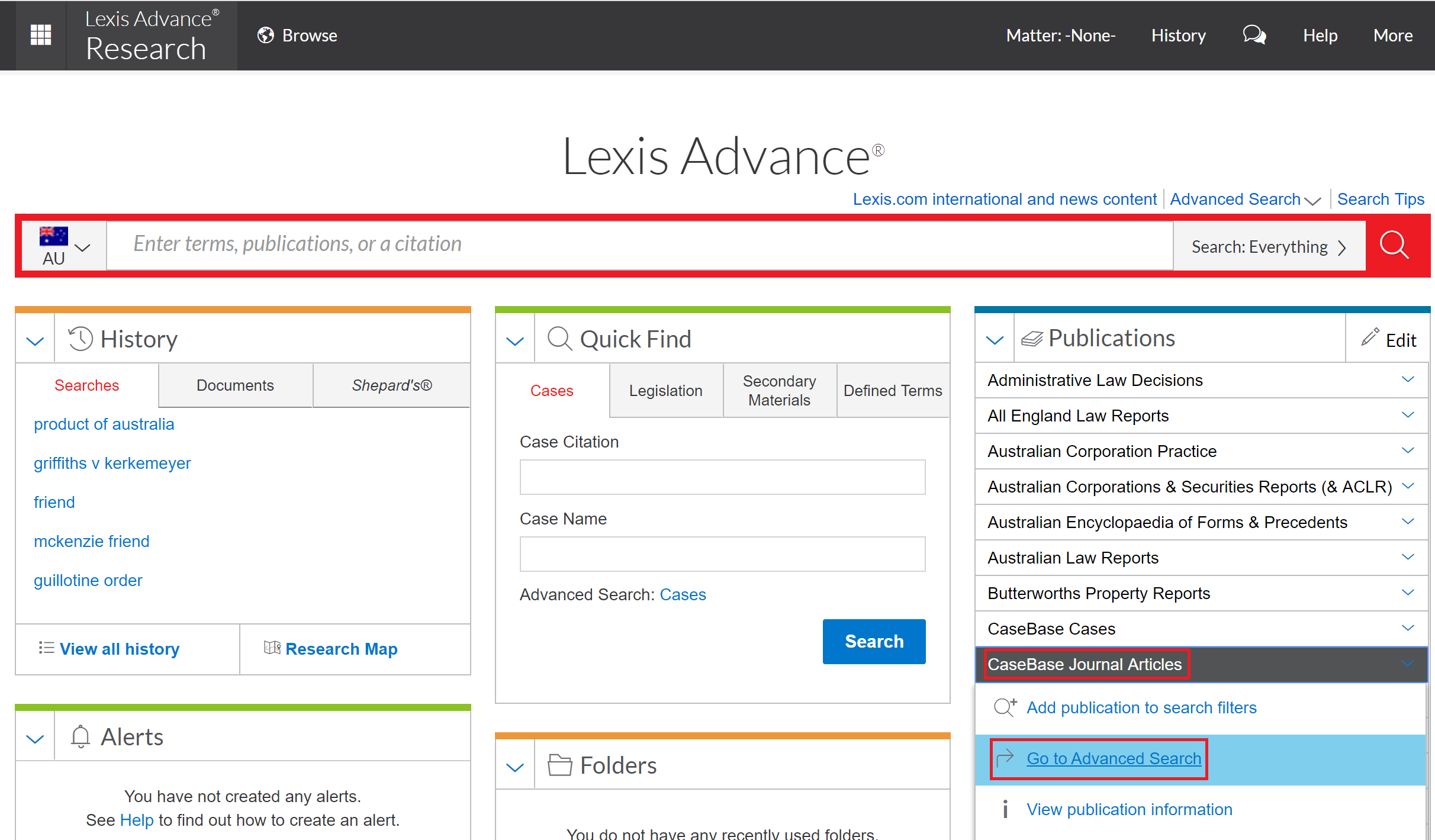The width and height of the screenshot is (1435, 840).
Task: Click the Help link in Alerts pod
Action: pos(137,820)
